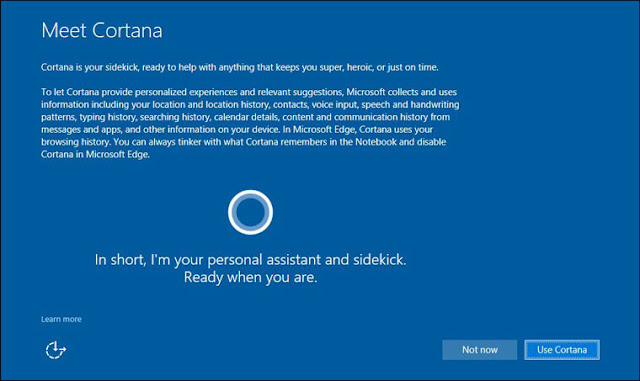Choose the Use Cortana button
640x381 pixels.
click(562, 350)
